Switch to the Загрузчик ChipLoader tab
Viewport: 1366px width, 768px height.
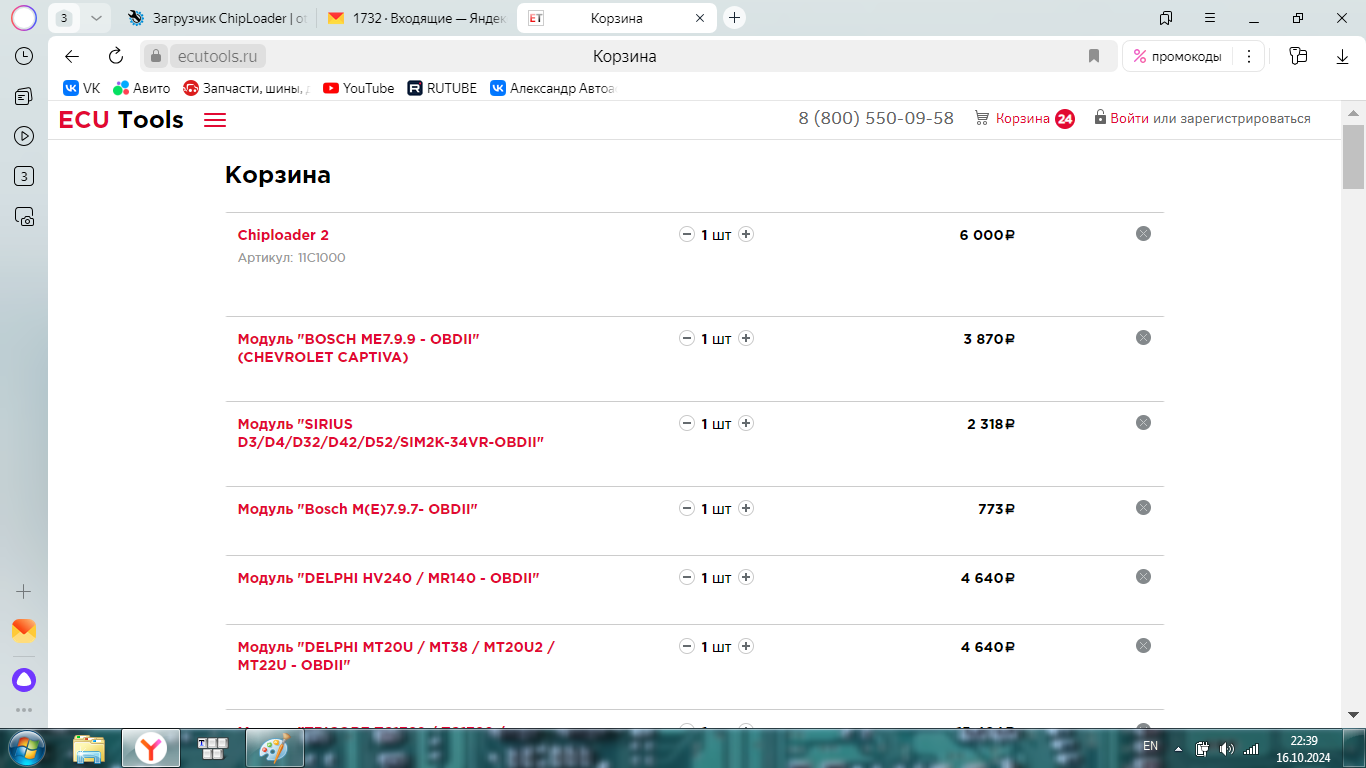coord(220,18)
